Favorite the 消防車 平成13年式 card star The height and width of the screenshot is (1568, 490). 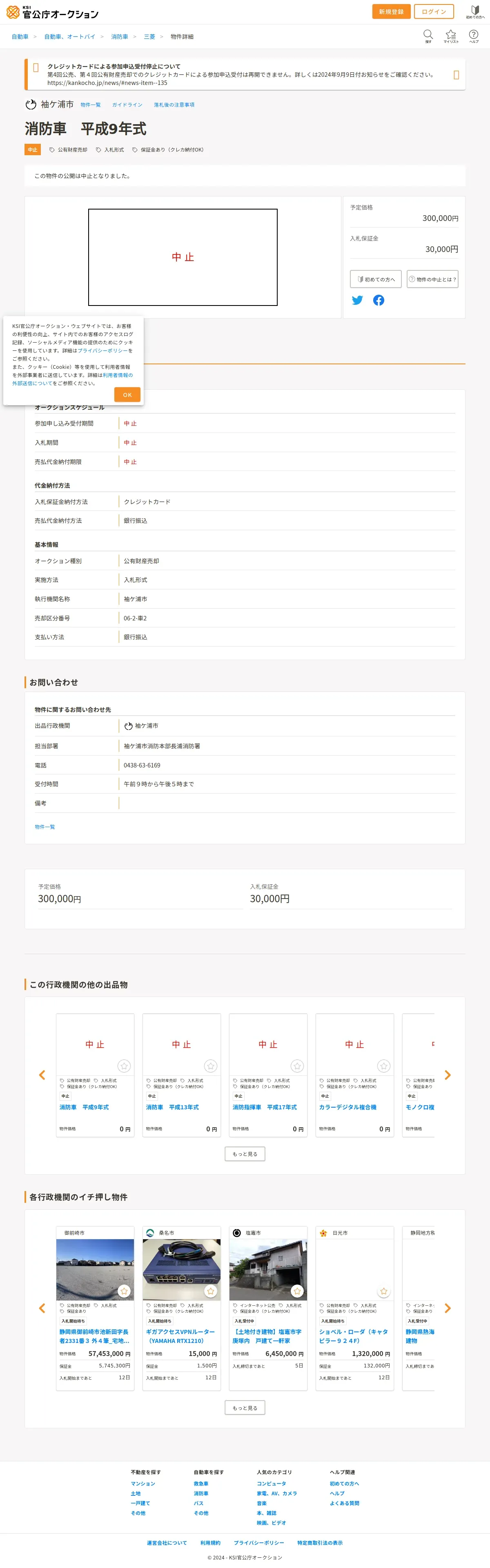[x=211, y=1066]
